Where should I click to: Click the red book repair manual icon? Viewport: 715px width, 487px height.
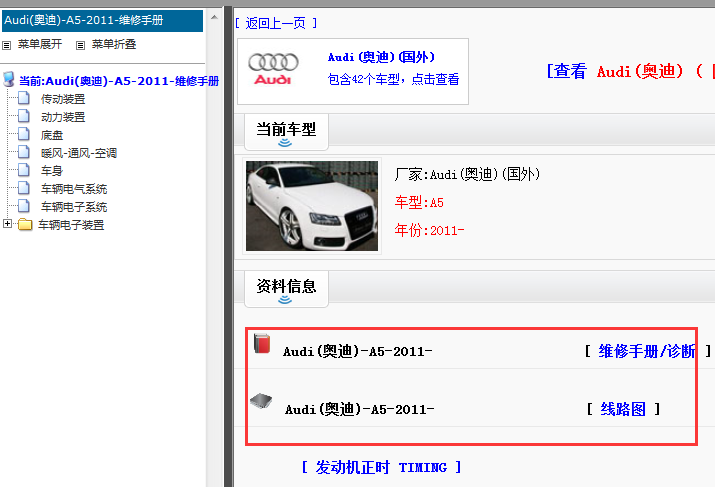tap(262, 343)
